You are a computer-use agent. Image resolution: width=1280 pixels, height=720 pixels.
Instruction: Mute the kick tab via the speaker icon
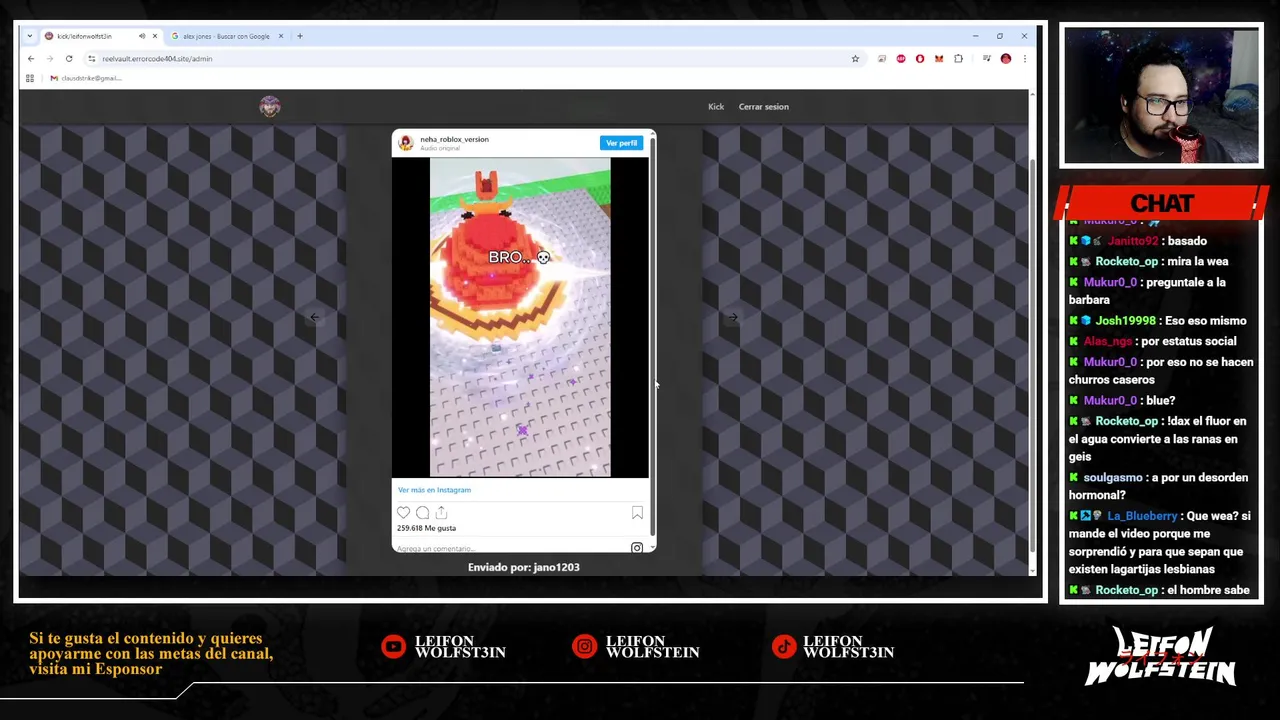(x=142, y=36)
